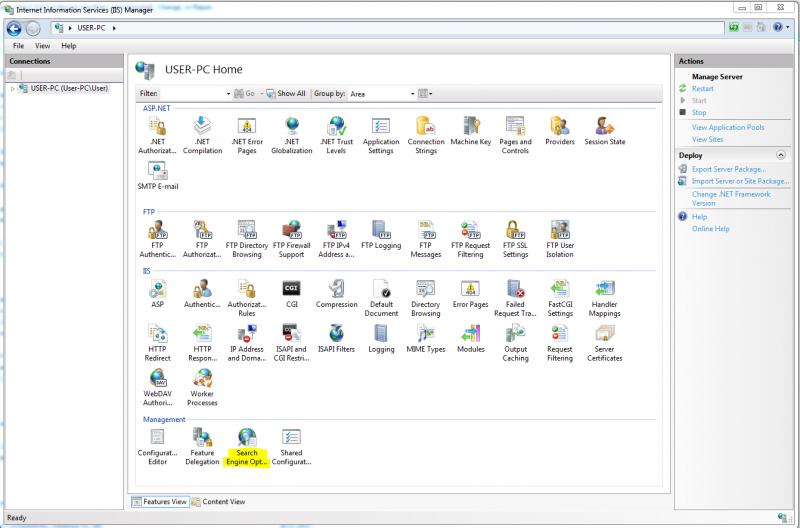
Task: Open Feature Delegation feature
Action: (202, 446)
